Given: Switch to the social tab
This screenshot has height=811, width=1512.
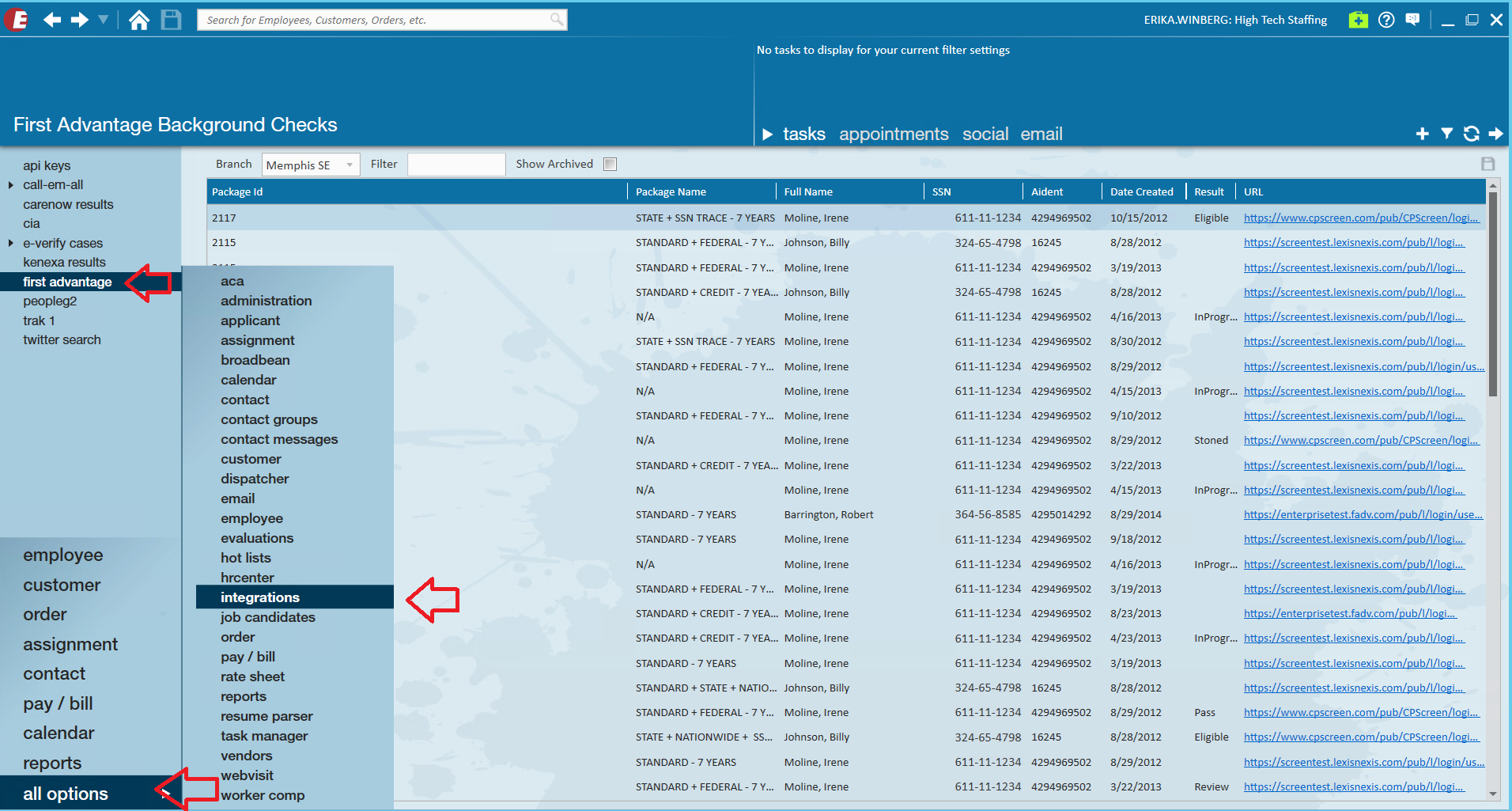Looking at the screenshot, I should 985,135.
